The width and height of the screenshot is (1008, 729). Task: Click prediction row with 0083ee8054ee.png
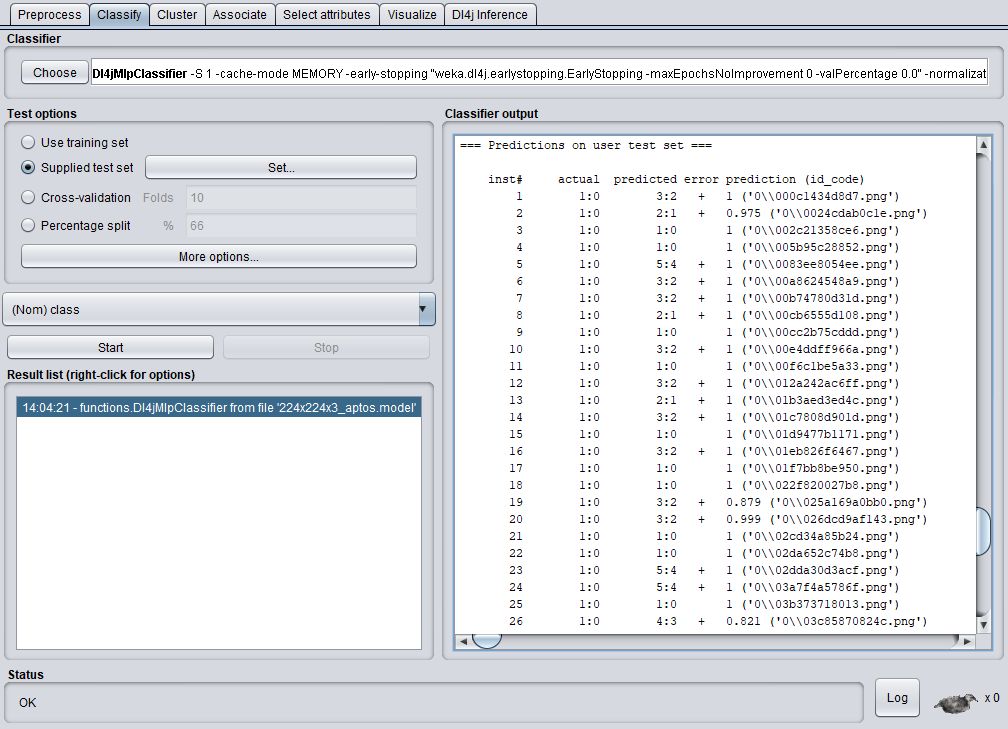(x=694, y=264)
